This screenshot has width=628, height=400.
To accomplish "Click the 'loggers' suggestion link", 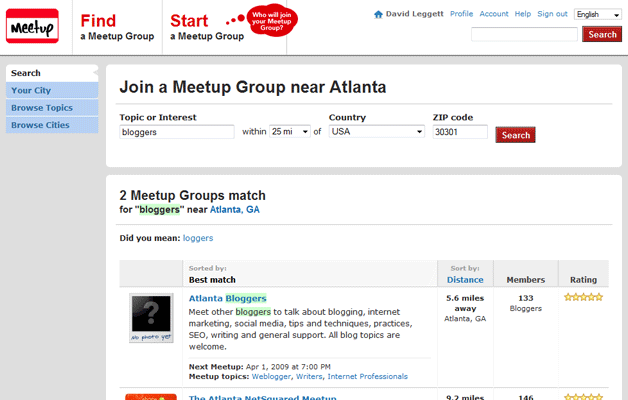I will click(198, 238).
